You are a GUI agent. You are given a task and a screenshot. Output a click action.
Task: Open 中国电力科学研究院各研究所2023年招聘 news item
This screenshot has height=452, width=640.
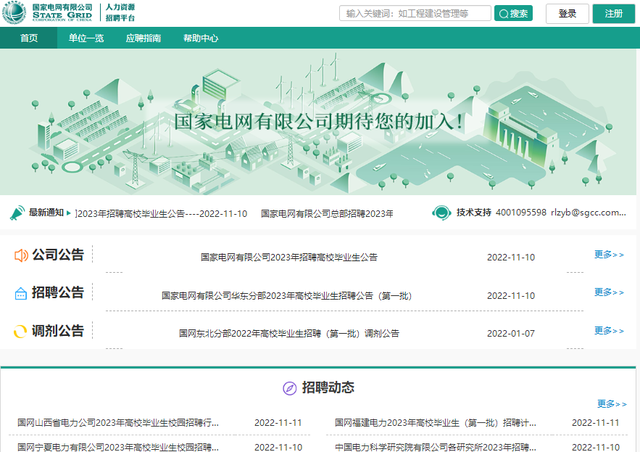[436, 447]
